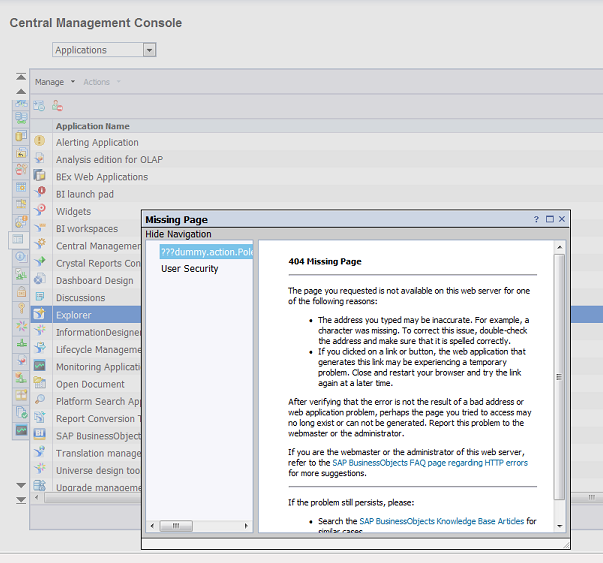Click the Explorer row icon

[40, 314]
